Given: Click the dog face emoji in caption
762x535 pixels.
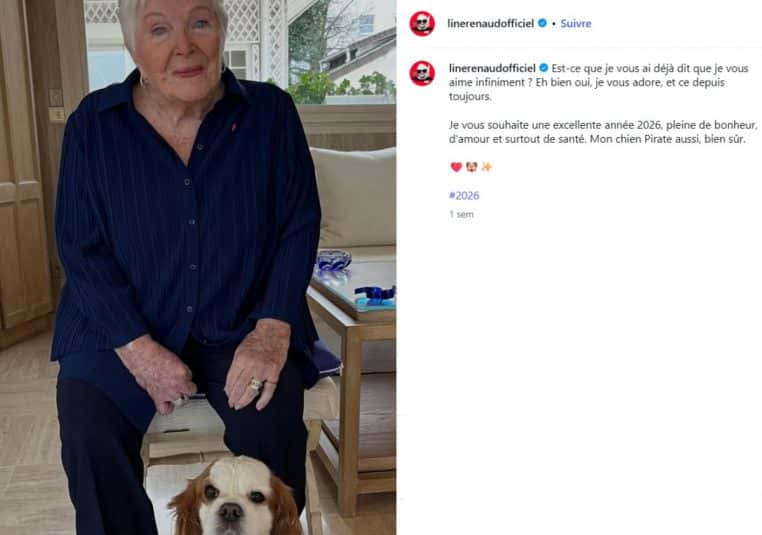Looking at the screenshot, I should 471,167.
